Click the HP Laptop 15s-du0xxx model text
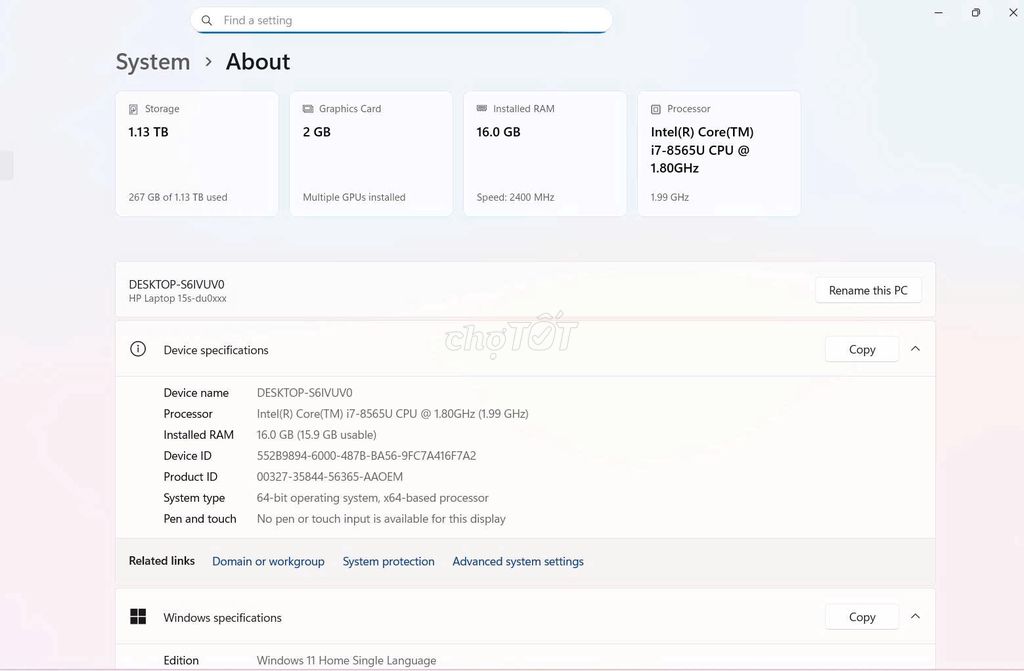The height and width of the screenshot is (671, 1024). [178, 299]
